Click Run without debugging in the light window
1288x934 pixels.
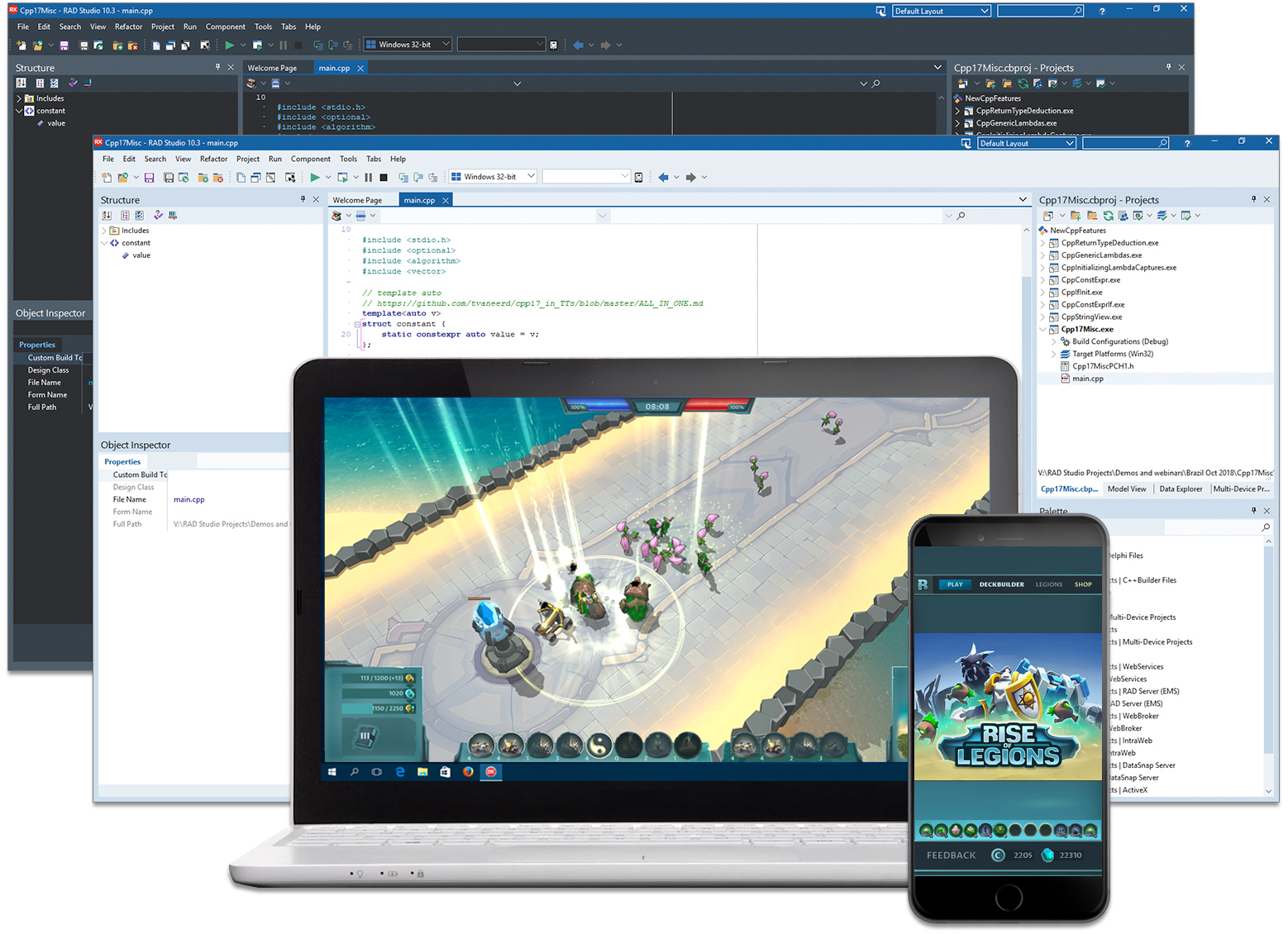coord(342,177)
